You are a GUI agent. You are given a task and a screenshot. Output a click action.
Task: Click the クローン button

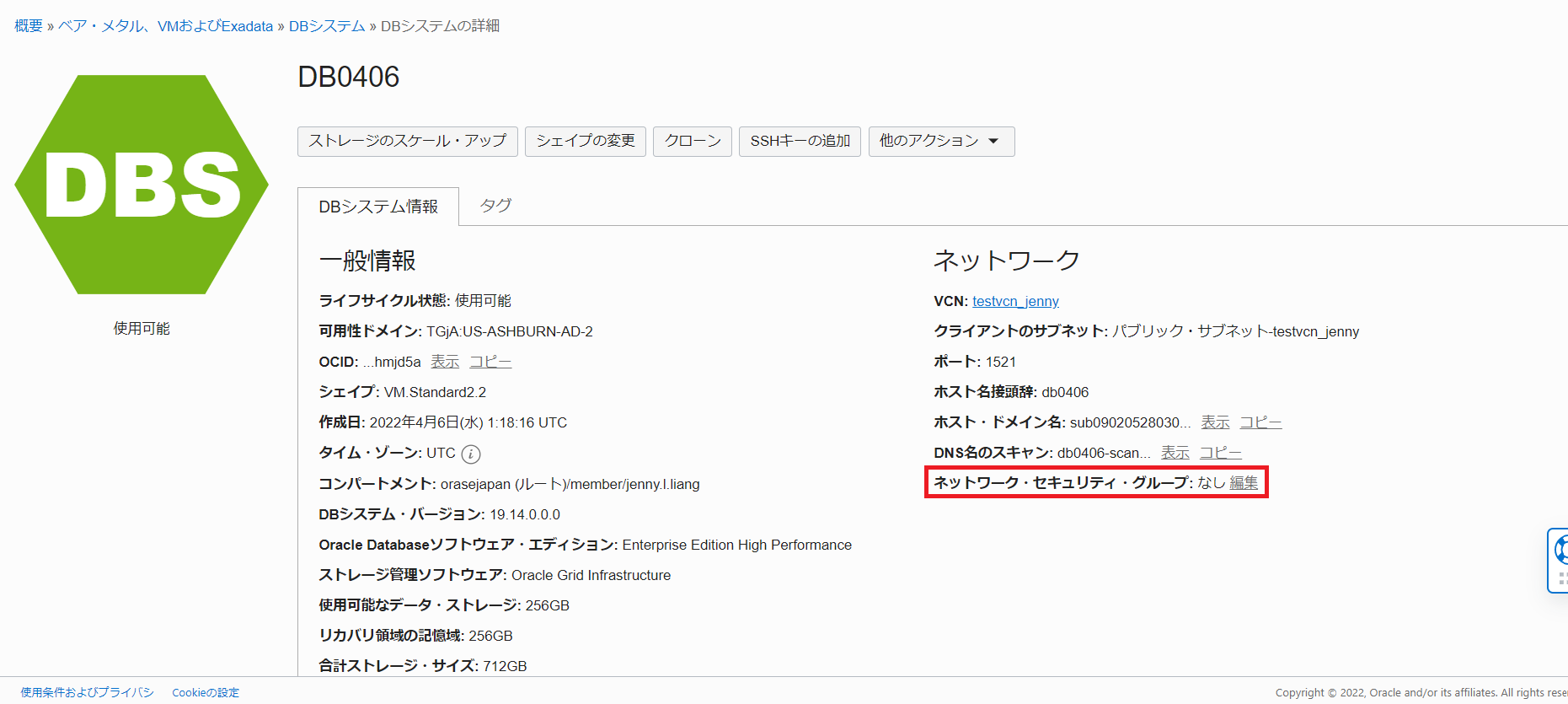692,141
